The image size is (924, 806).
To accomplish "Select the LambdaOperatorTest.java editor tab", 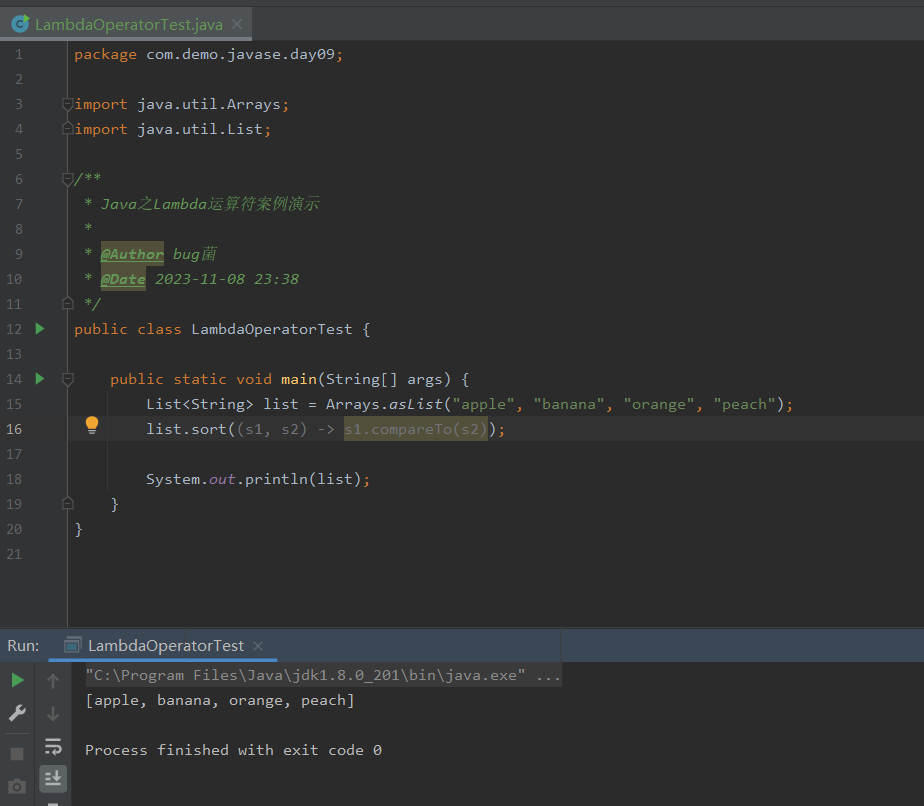I will pyautogui.click(x=126, y=24).
